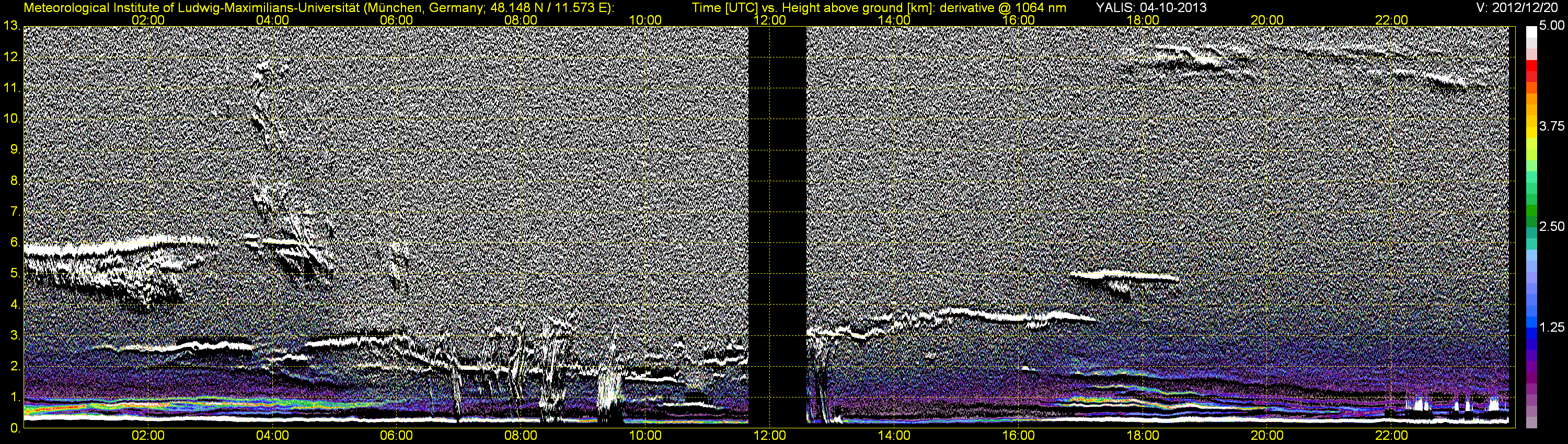Click the height axis label 9
Screen dimensions: 1568x444
15,149
